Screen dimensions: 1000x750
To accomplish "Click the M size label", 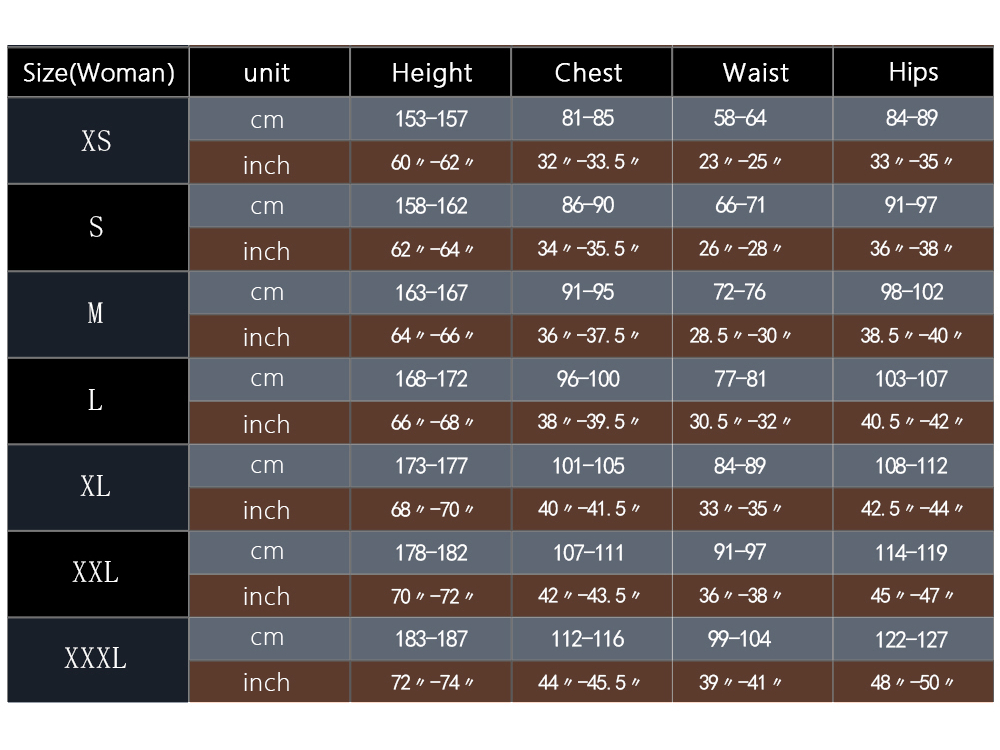I will point(97,314).
